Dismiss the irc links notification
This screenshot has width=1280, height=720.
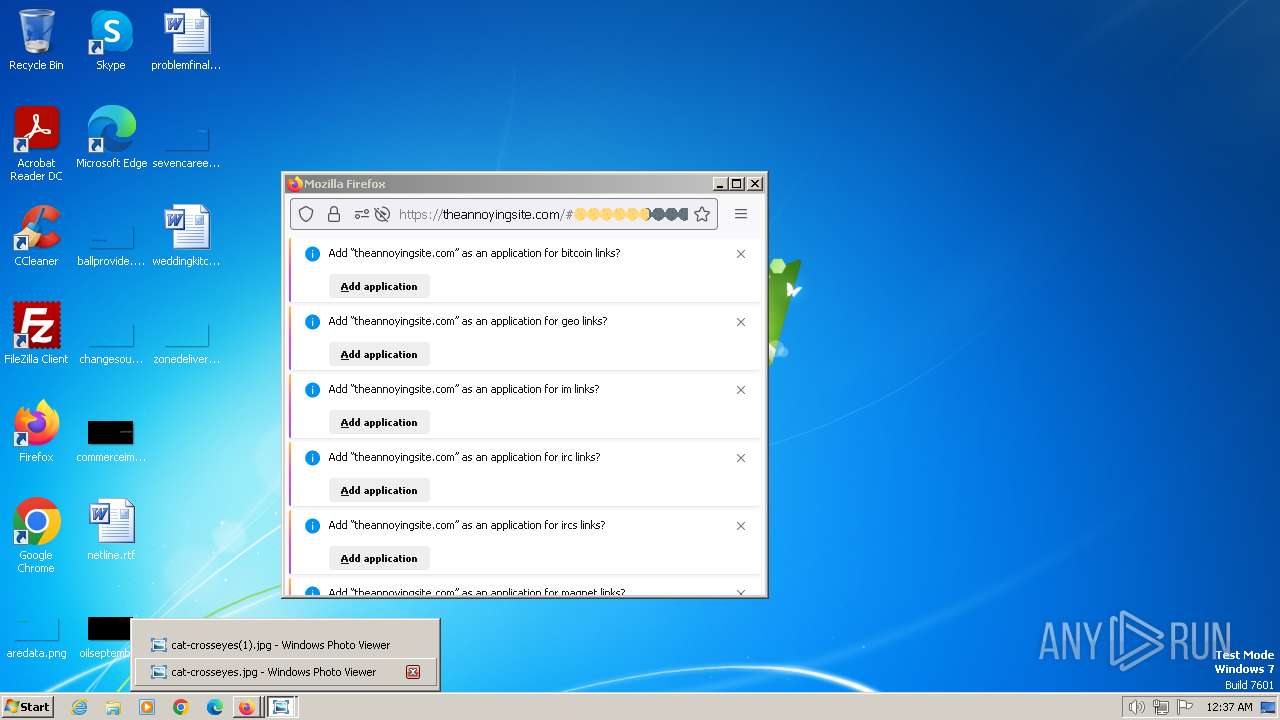click(x=741, y=458)
